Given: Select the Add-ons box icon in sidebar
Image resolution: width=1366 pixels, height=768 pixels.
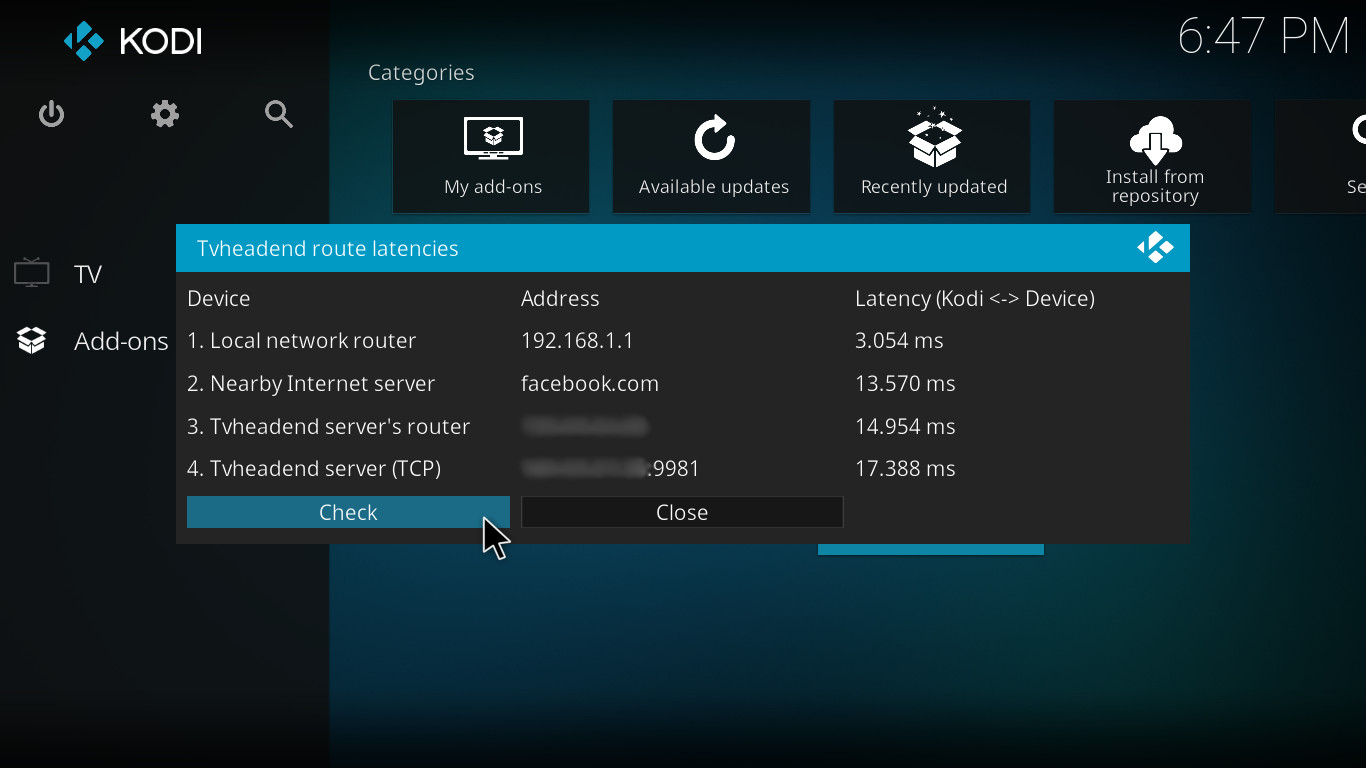Looking at the screenshot, I should coord(32,341).
